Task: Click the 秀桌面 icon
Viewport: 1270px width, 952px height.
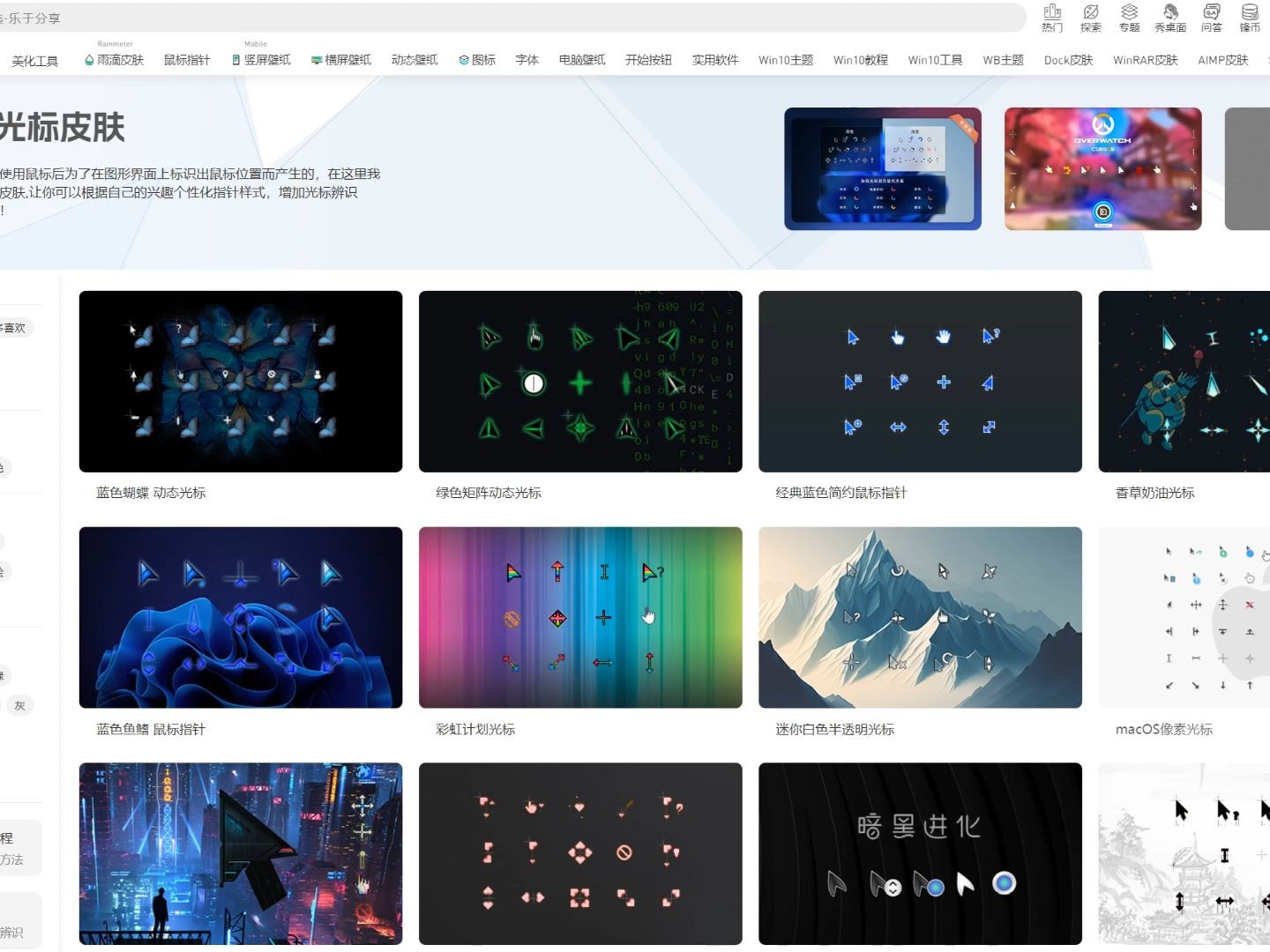Action: (x=1170, y=18)
